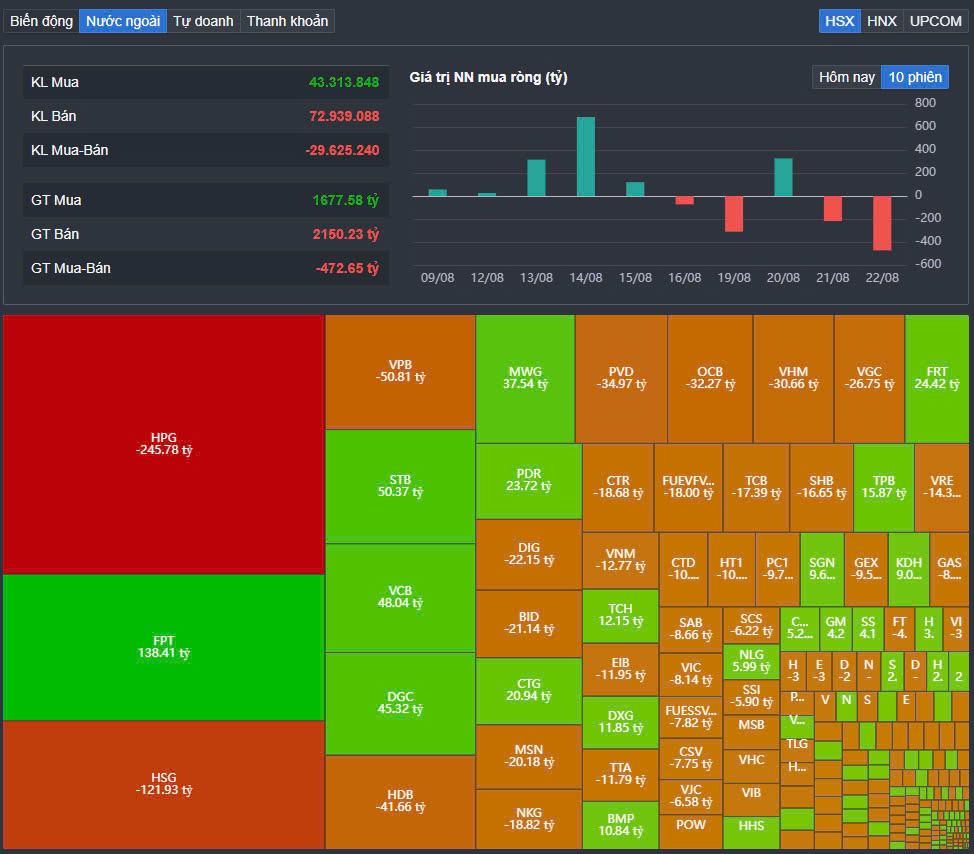
Task: Click the TPB 15.87 tỷ tile
Action: 883,487
